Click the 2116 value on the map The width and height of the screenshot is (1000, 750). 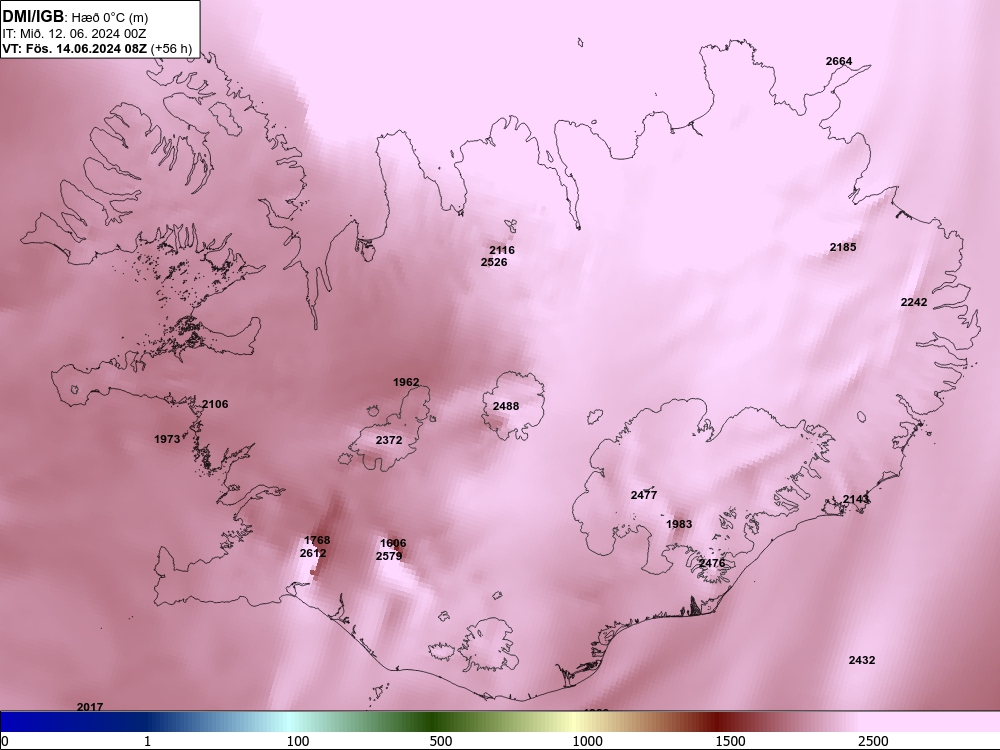tap(502, 250)
